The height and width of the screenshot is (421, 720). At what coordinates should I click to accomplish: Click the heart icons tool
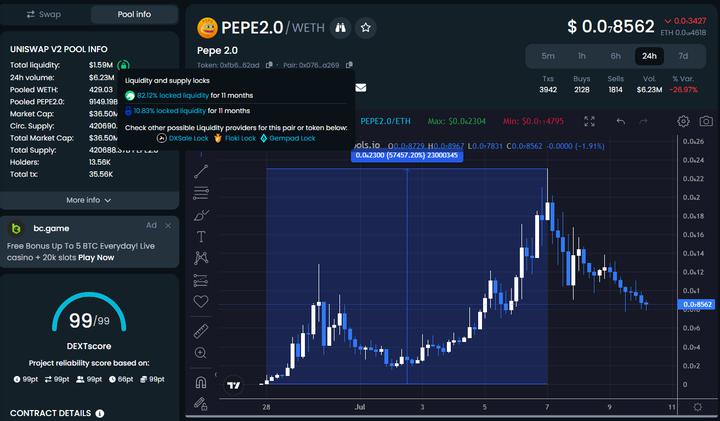pyautogui.click(x=201, y=301)
